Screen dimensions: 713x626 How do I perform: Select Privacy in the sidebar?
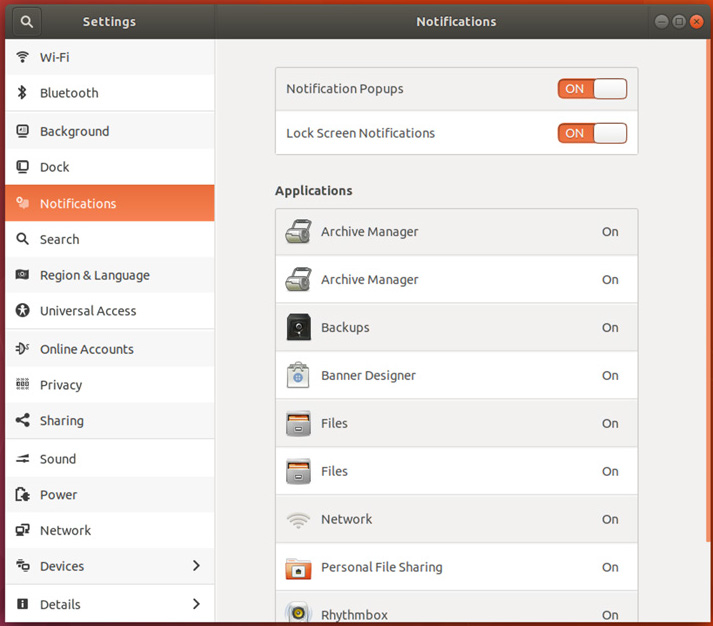coord(61,385)
